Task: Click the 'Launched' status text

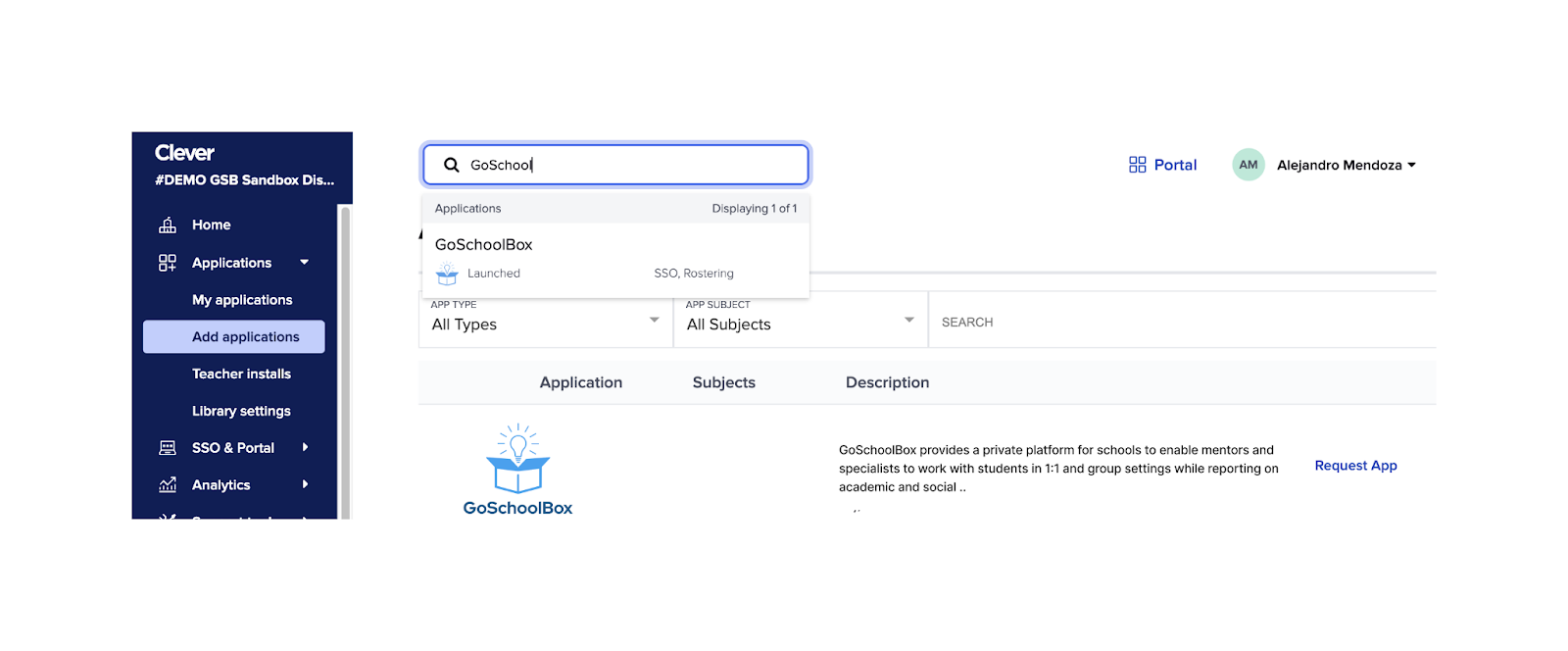Action: tap(494, 274)
